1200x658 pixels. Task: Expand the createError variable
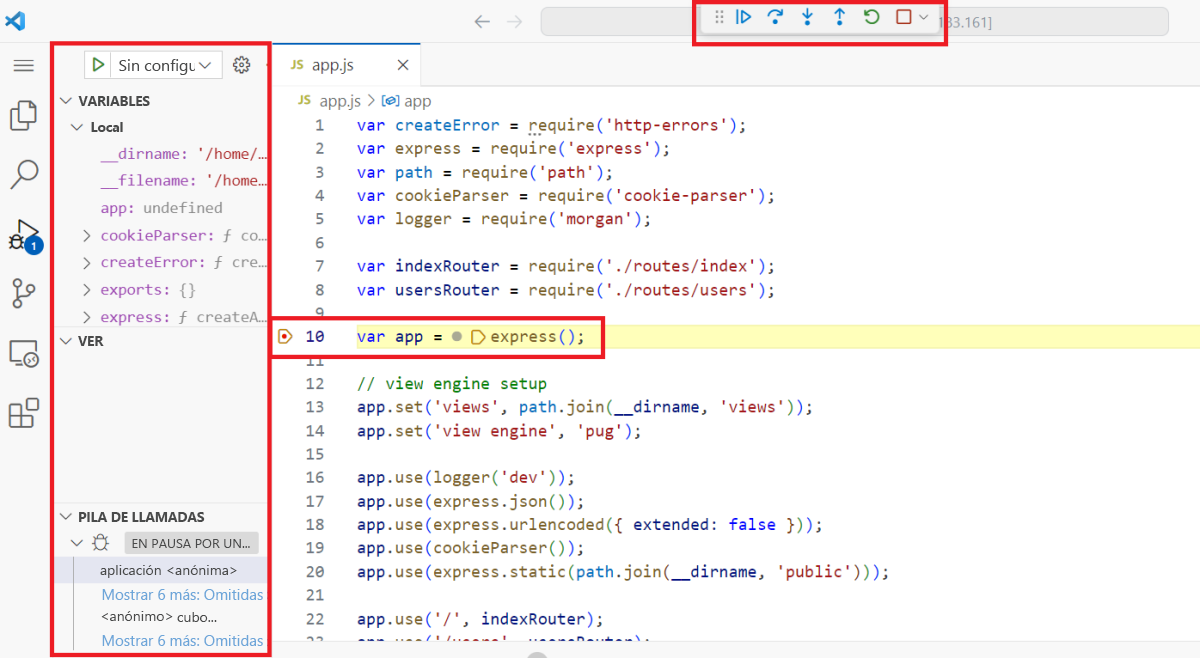(x=88, y=263)
